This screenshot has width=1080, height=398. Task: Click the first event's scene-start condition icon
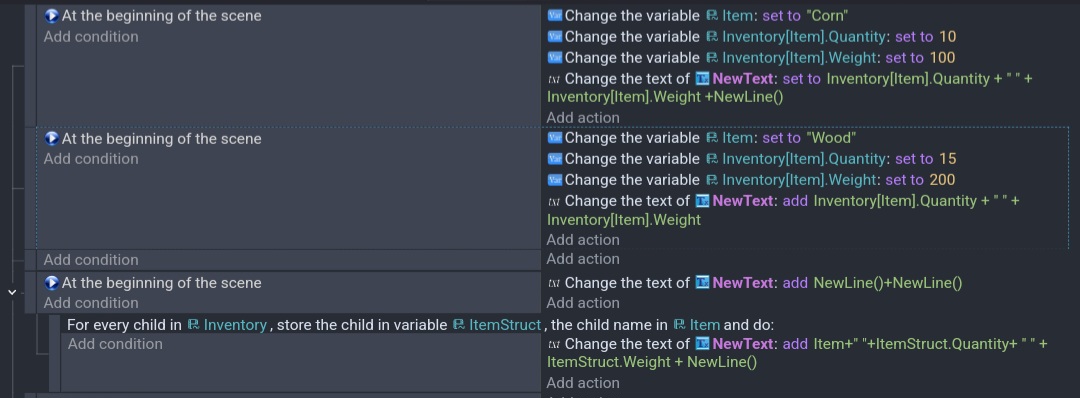(x=51, y=15)
